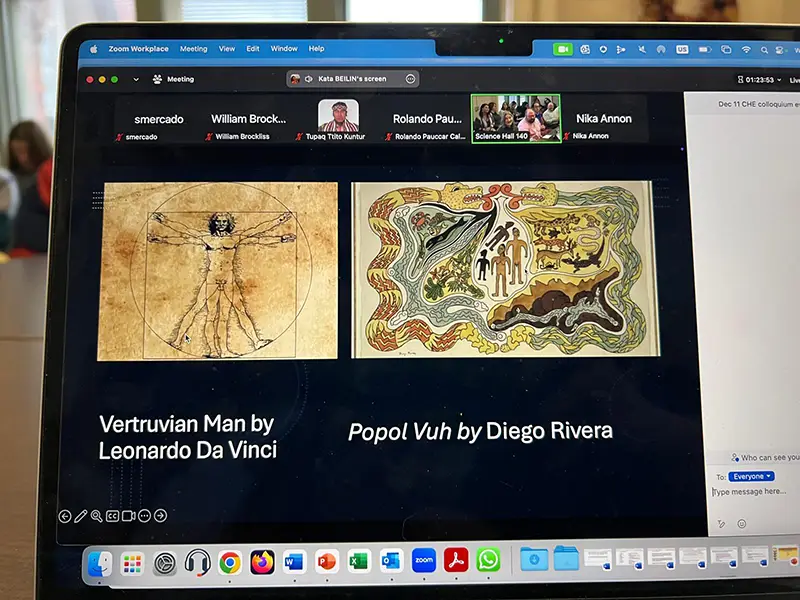Expand the chevron beside window controls

136,79
